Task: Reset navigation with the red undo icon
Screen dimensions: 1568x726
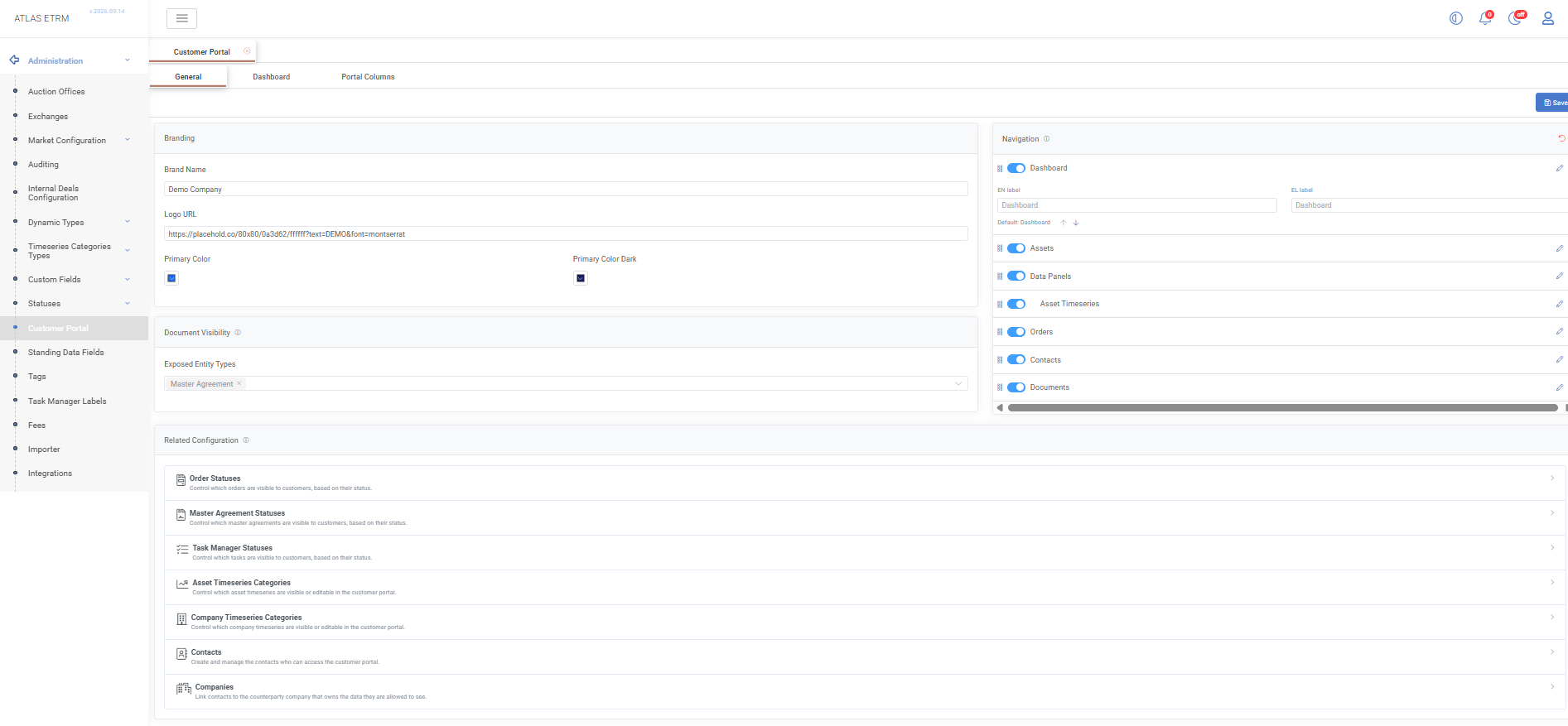Action: (x=1561, y=138)
